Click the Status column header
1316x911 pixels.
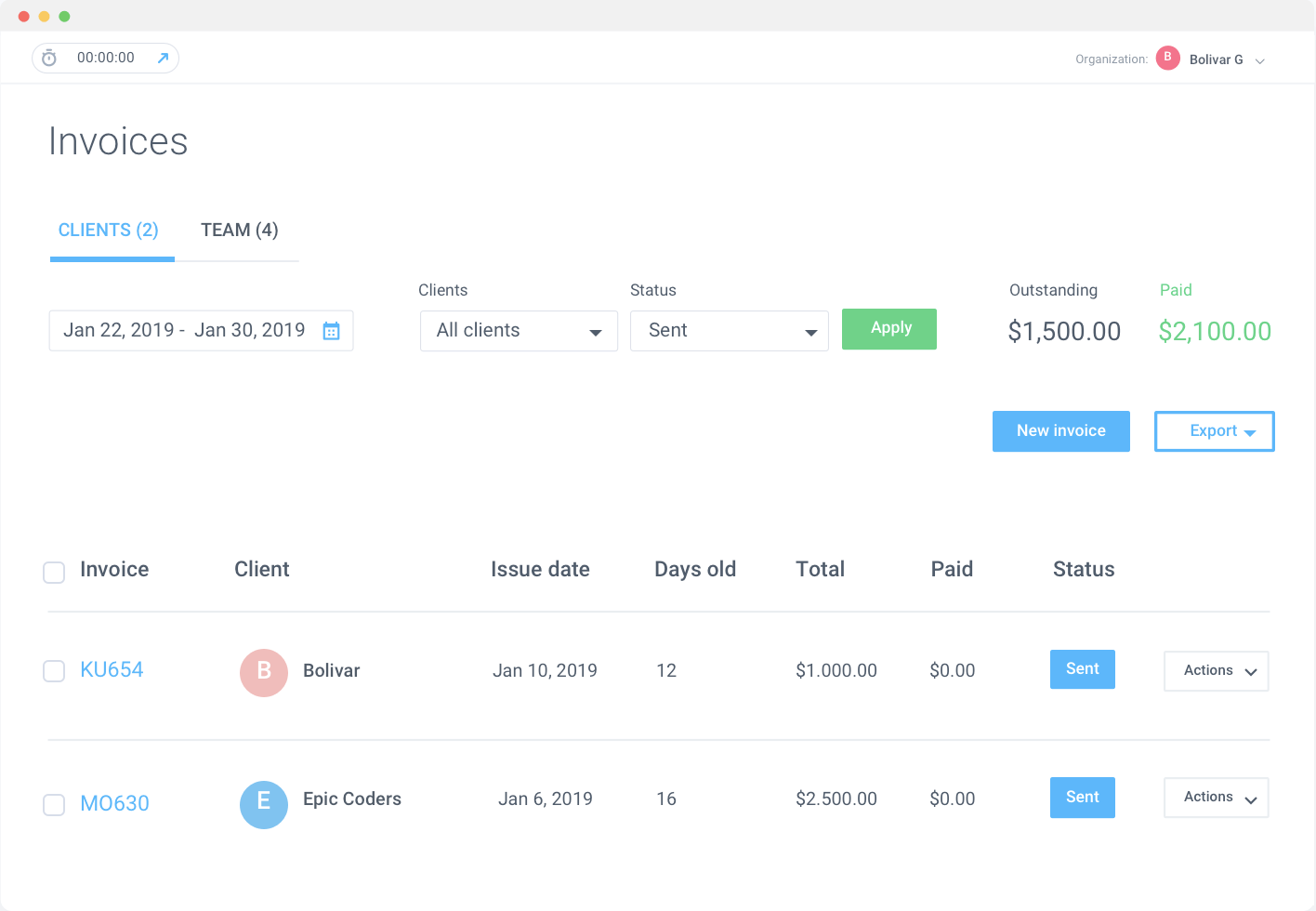[x=1084, y=570]
